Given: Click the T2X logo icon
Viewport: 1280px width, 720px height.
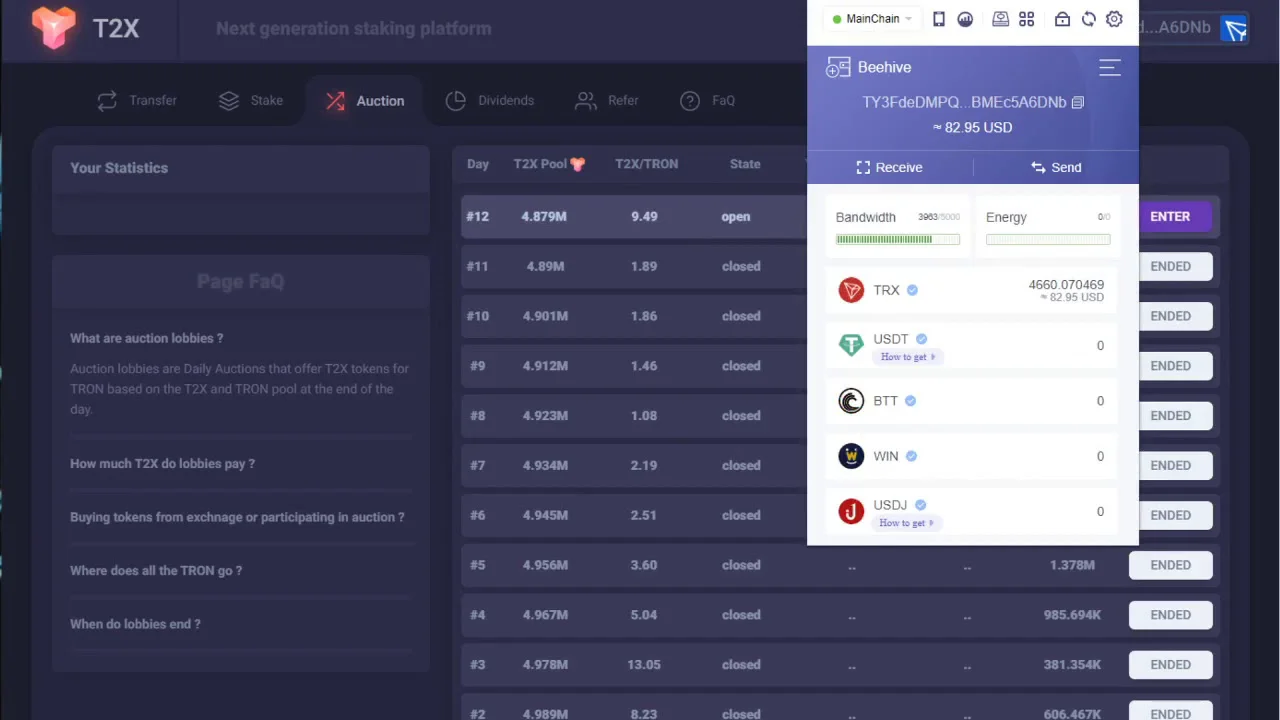Looking at the screenshot, I should [x=54, y=28].
